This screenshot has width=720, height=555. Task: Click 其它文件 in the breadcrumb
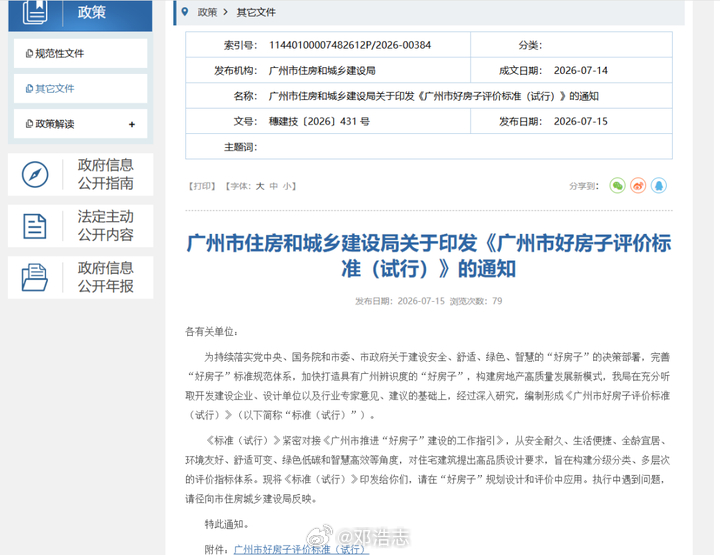(x=256, y=12)
